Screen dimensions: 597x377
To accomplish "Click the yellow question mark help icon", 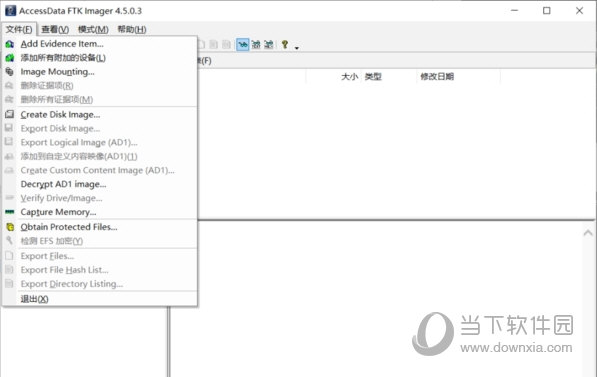I will tap(285, 45).
